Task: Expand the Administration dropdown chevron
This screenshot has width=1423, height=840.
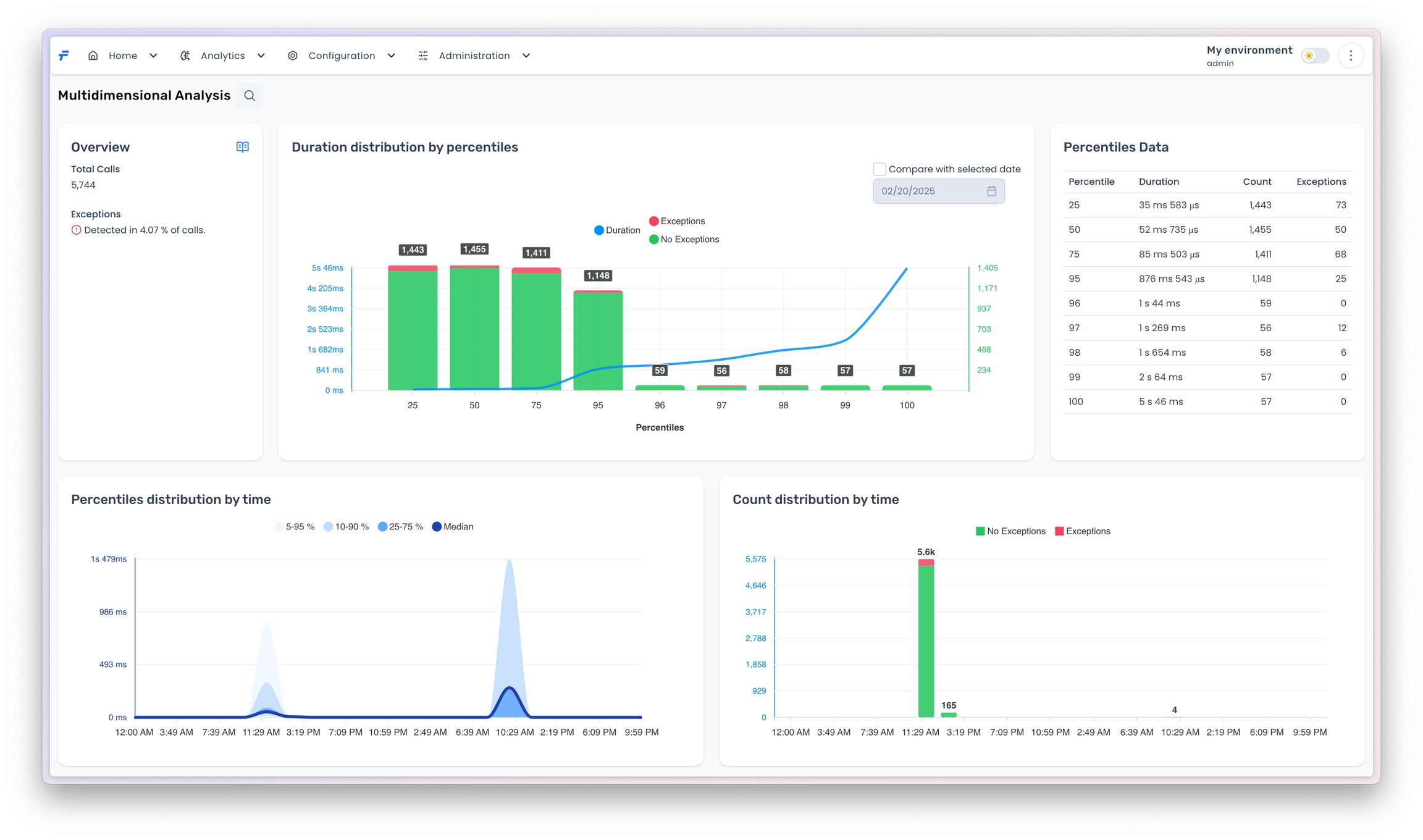Action: [526, 56]
